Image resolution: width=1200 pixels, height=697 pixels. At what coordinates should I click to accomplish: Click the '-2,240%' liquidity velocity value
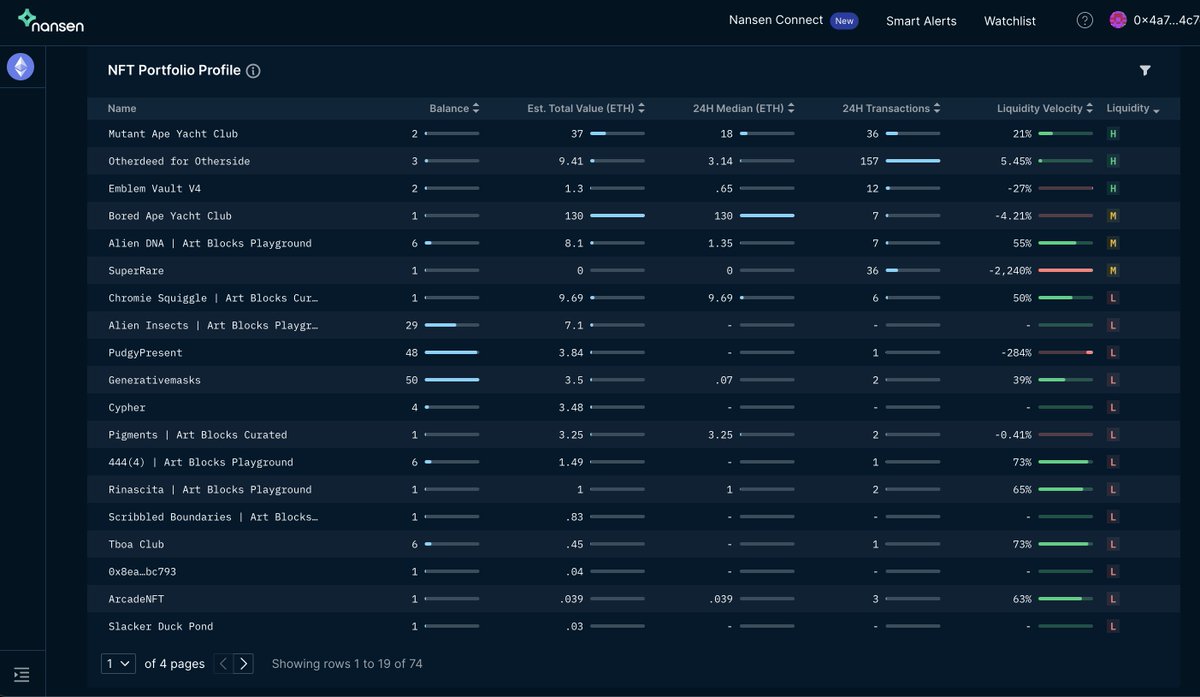point(1009,271)
